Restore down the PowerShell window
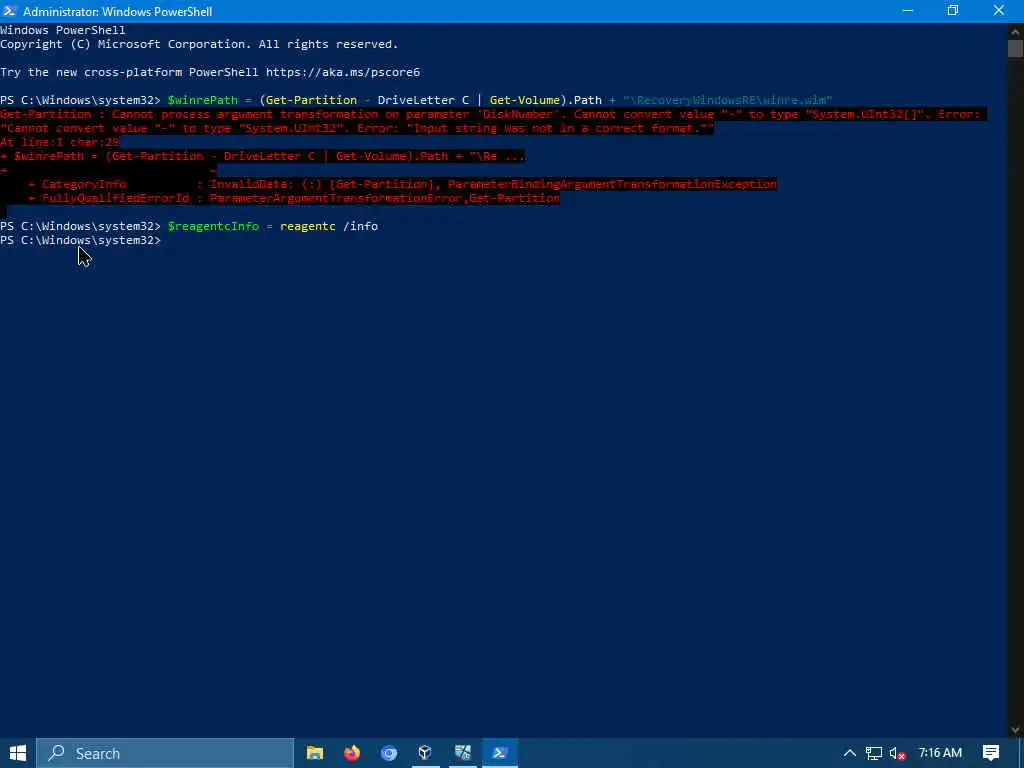The image size is (1024, 768). (953, 11)
